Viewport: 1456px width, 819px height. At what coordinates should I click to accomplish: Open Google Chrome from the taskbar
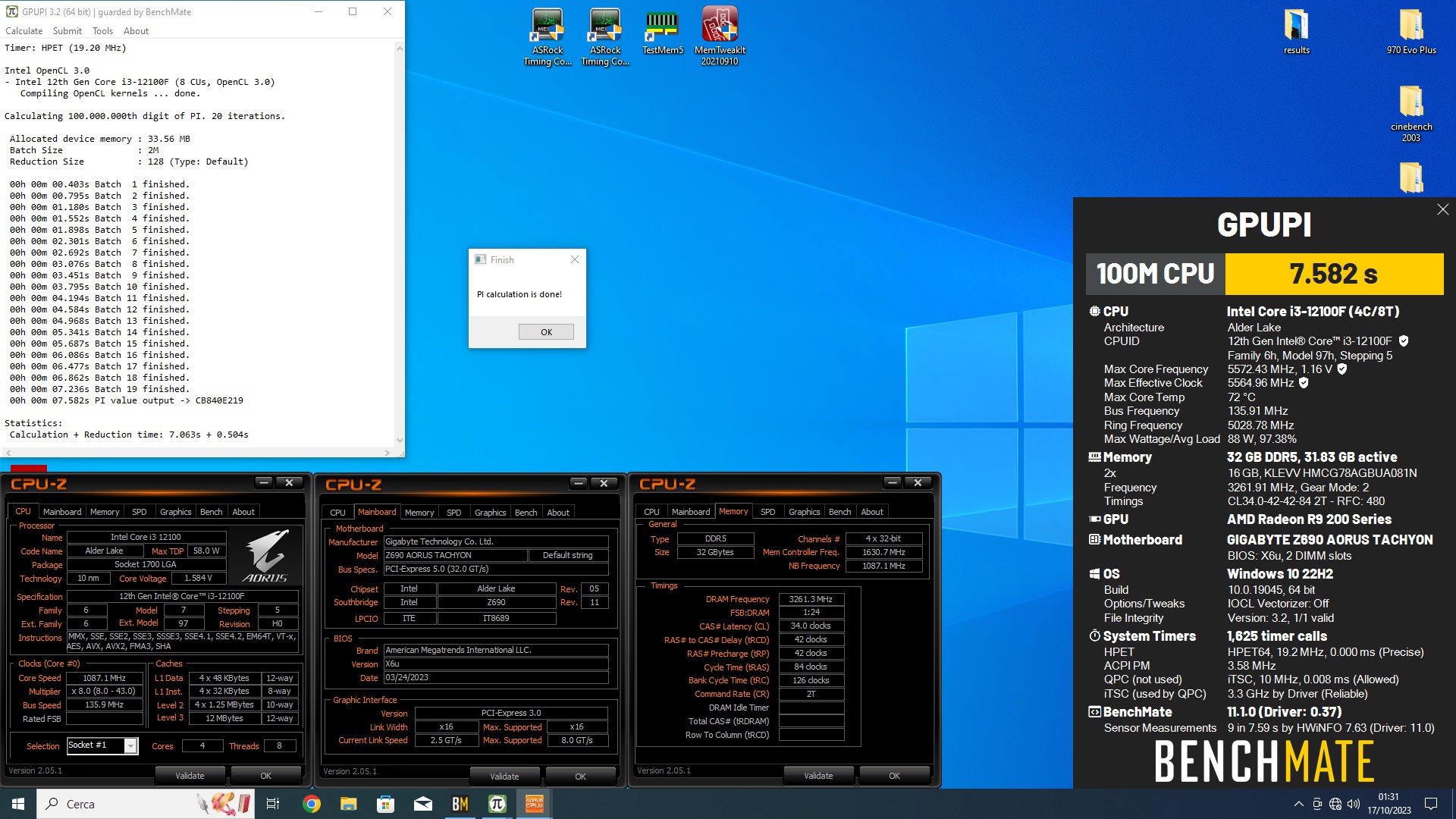coord(311,804)
